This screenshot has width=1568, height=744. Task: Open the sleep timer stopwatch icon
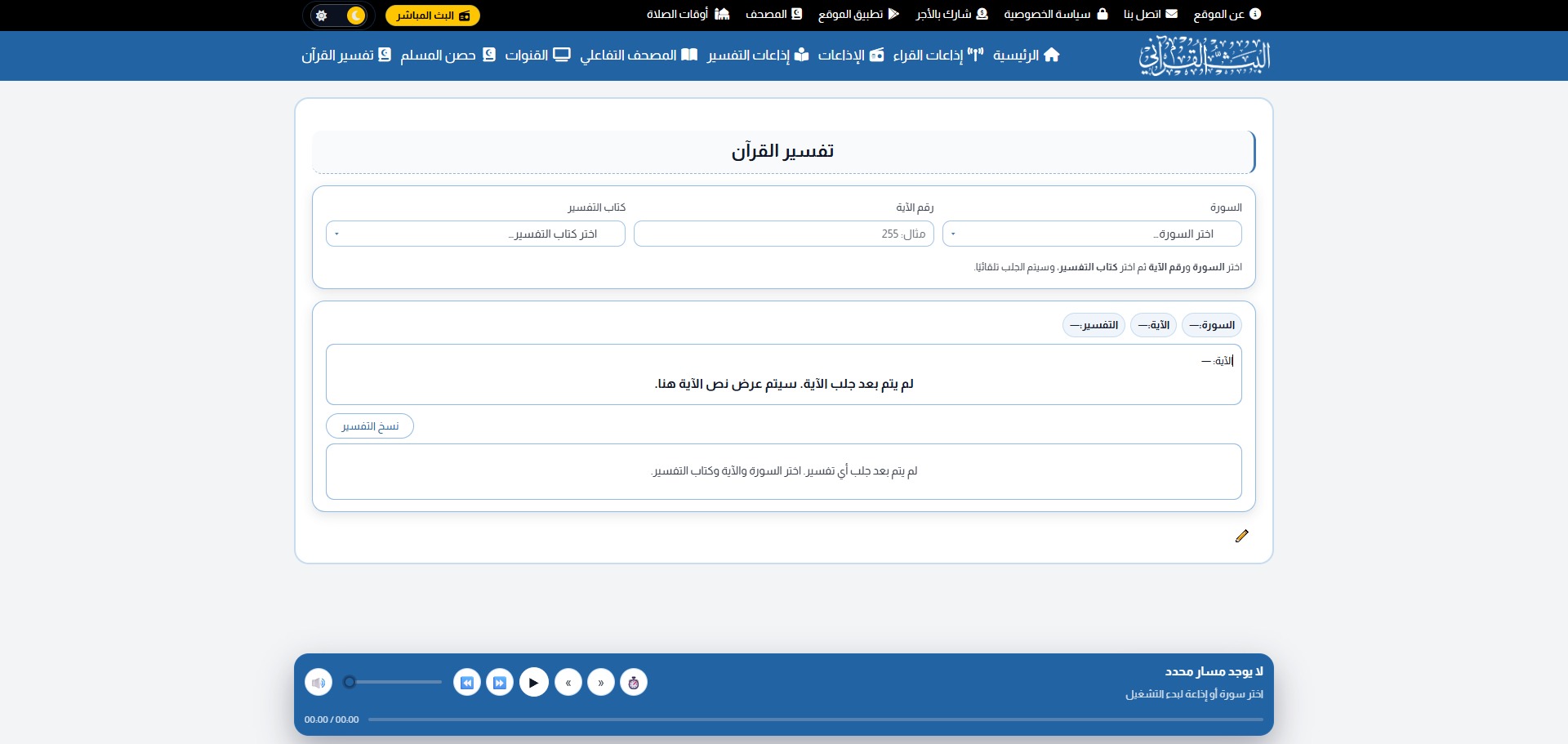click(x=634, y=682)
